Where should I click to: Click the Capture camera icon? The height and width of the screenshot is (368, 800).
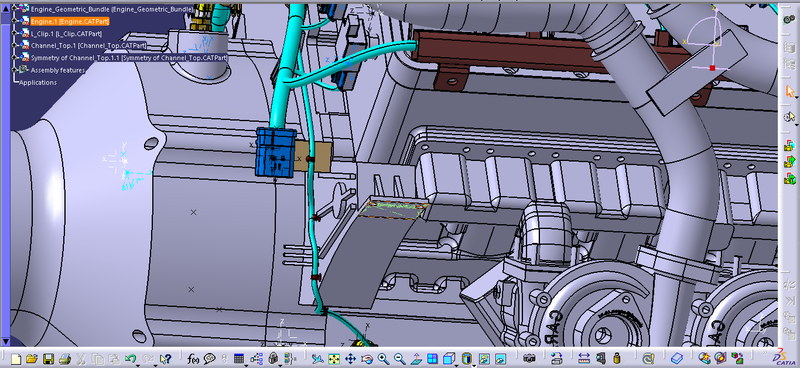point(530,359)
